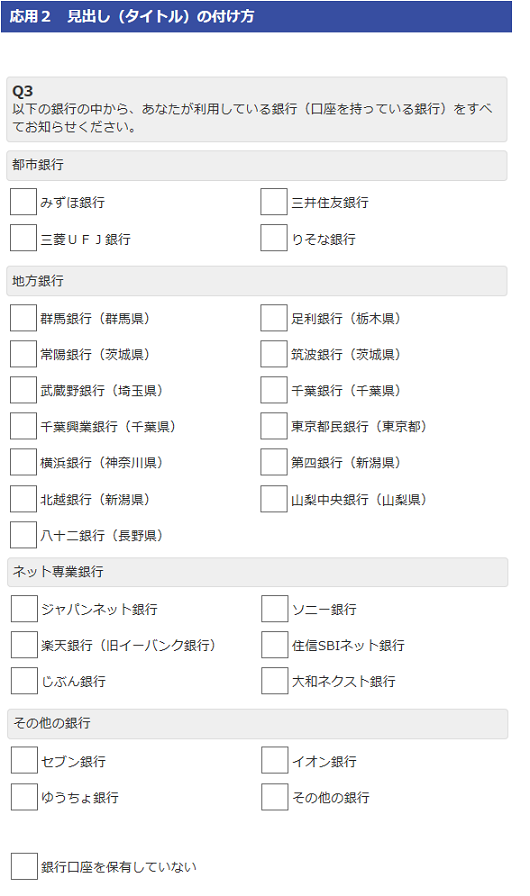Image resolution: width=530 pixels, height=896 pixels.
Task: Select the 三菱ＵＦＪ銀行 checkbox
Action: [x=23, y=238]
